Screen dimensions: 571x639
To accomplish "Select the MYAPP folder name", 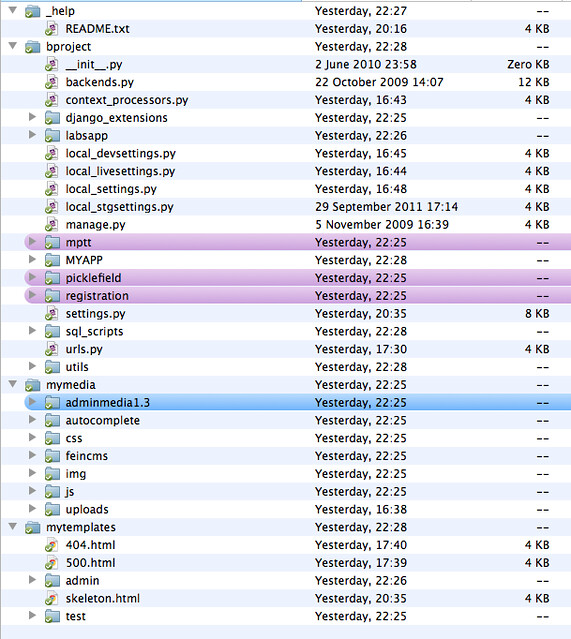I will click(x=84, y=260).
